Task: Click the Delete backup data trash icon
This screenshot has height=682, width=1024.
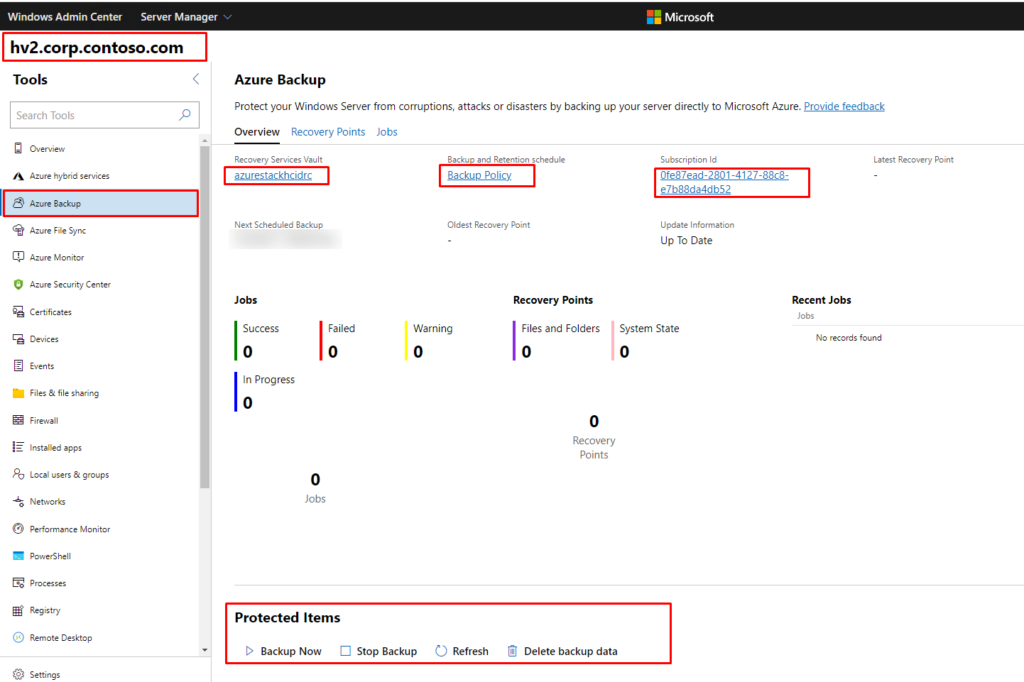Action: [513, 651]
